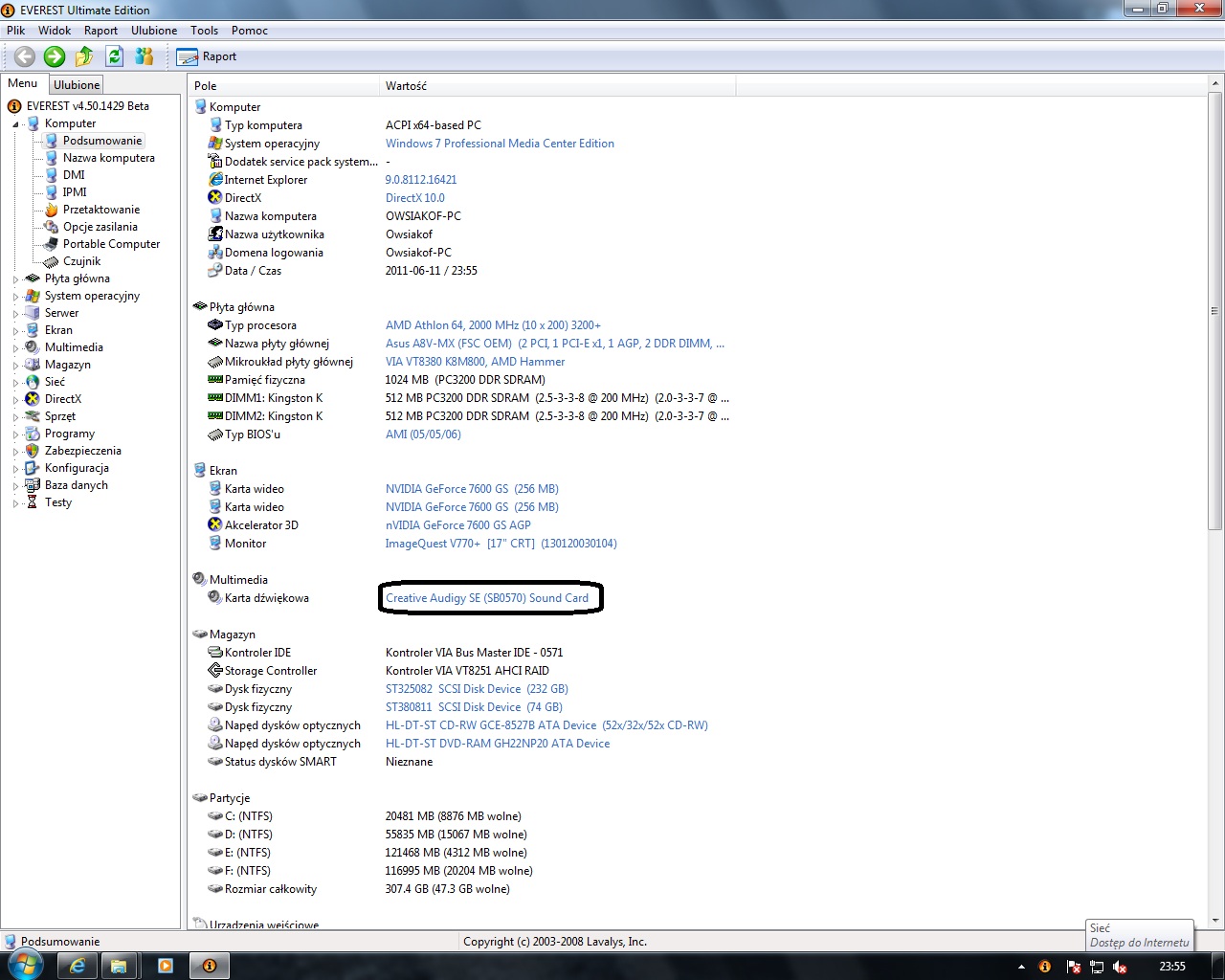Sort by the Pole column header
The height and width of the screenshot is (980, 1225).
click(283, 86)
